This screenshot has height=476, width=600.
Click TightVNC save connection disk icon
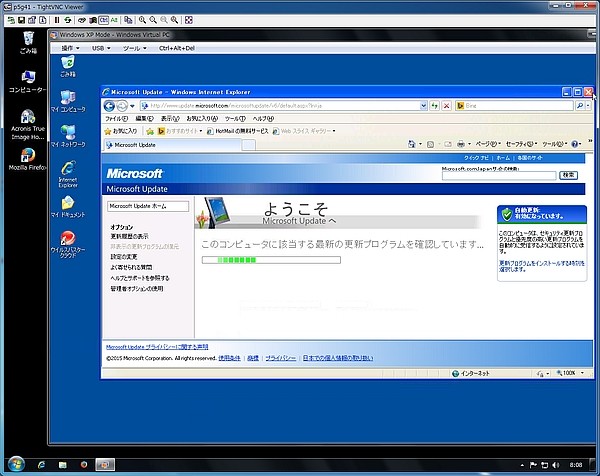21,20
